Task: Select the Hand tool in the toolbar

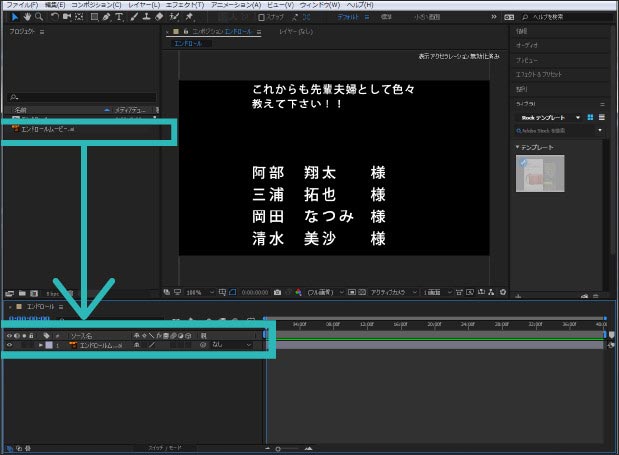Action: (x=24, y=17)
